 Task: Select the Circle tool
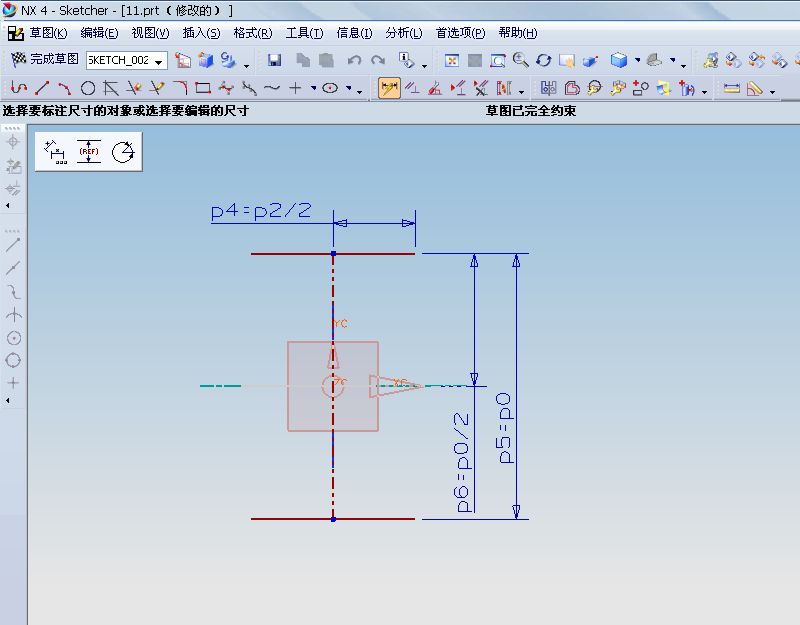click(88, 88)
